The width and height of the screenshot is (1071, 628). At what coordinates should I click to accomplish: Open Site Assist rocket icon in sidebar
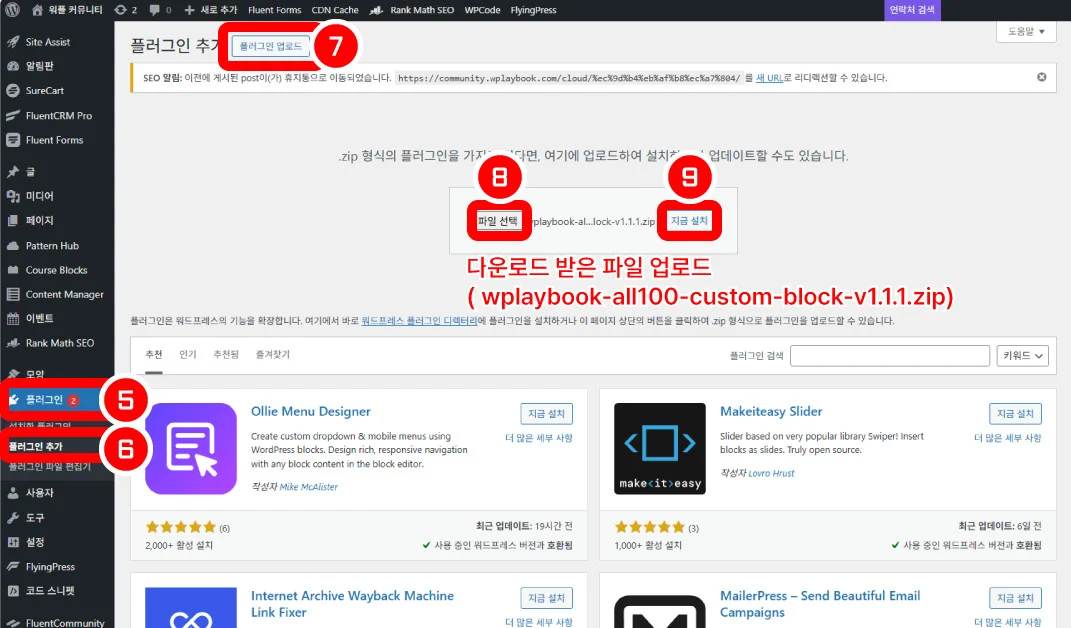point(13,42)
